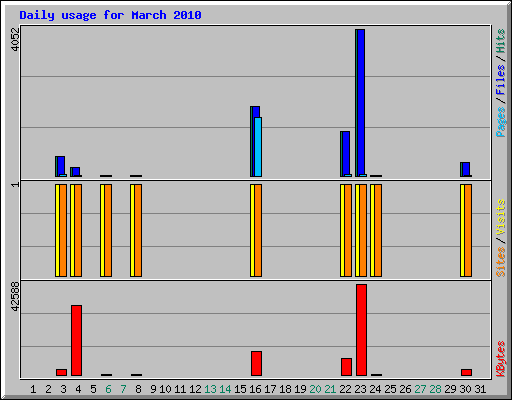Click the yellow visits bar for day 3
This screenshot has height=400, width=512.
coord(57,230)
